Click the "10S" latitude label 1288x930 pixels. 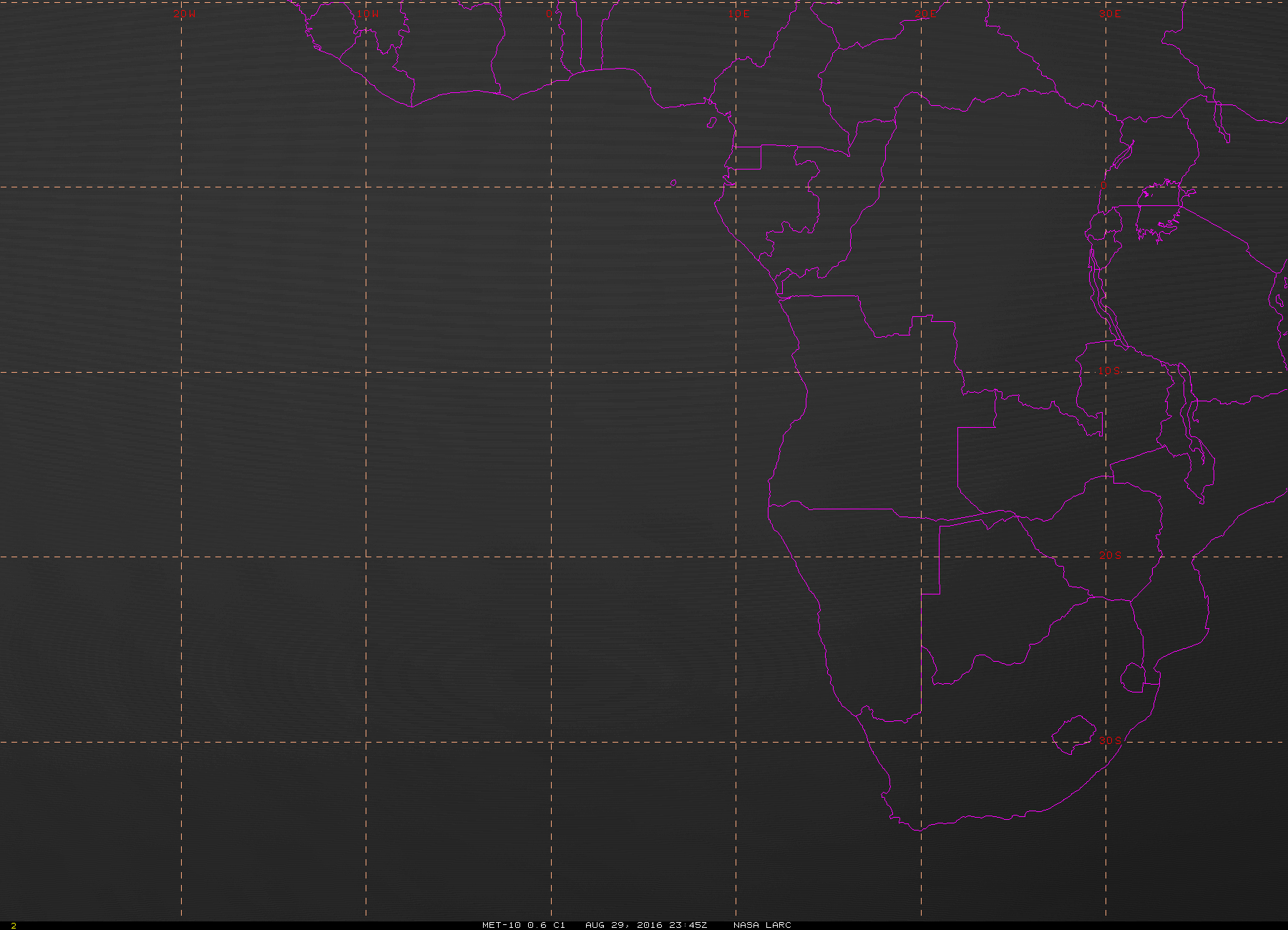[1110, 371]
